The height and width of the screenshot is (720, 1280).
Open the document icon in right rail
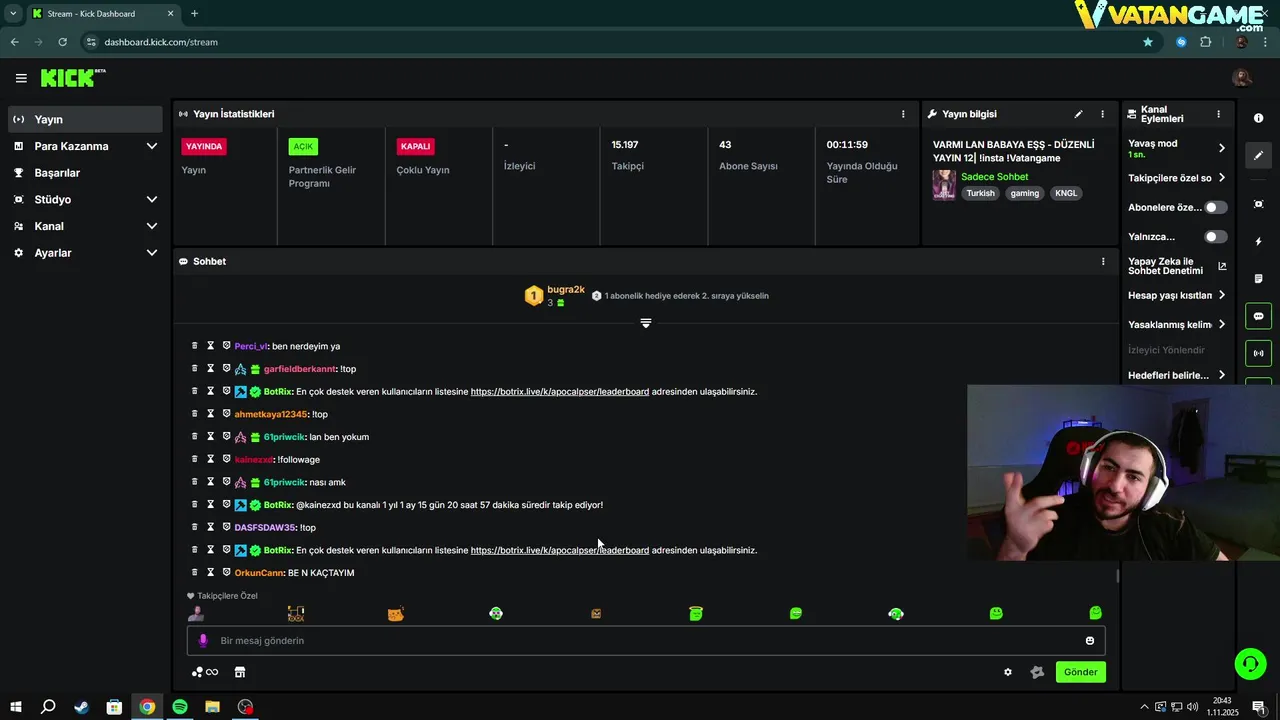pyautogui.click(x=1258, y=278)
